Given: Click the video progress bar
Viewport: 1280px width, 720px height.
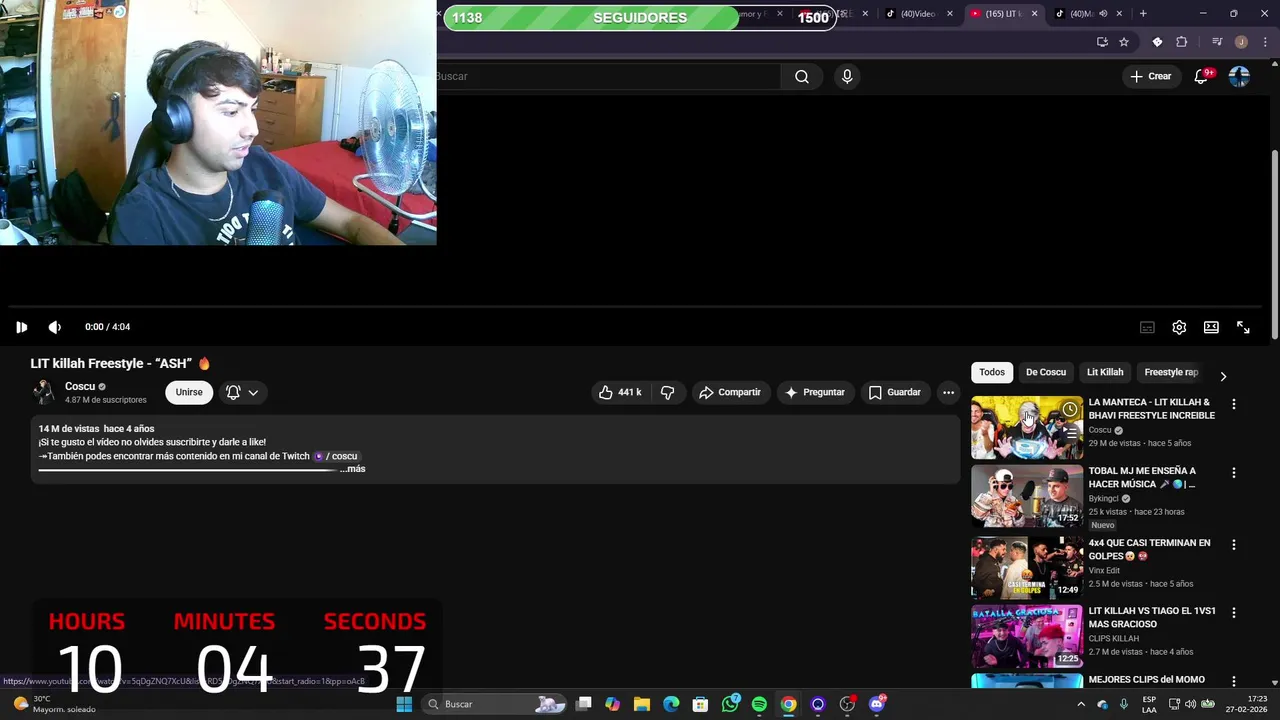Looking at the screenshot, I should pyautogui.click(x=635, y=307).
